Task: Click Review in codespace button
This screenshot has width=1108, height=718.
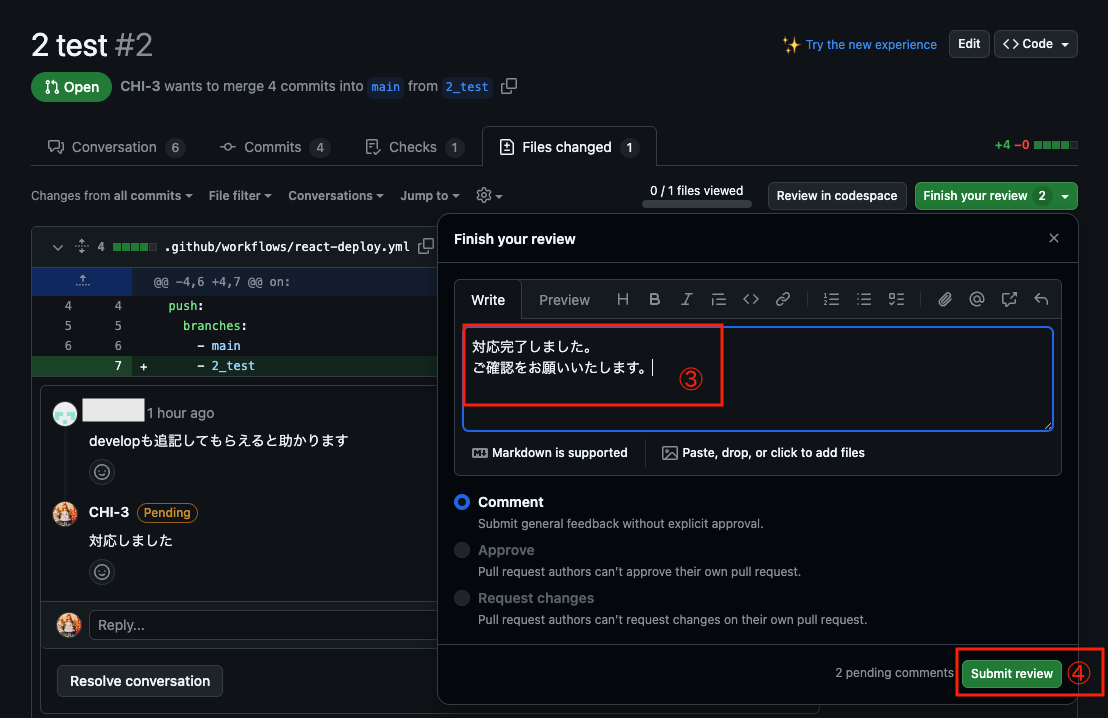Action: click(x=837, y=196)
